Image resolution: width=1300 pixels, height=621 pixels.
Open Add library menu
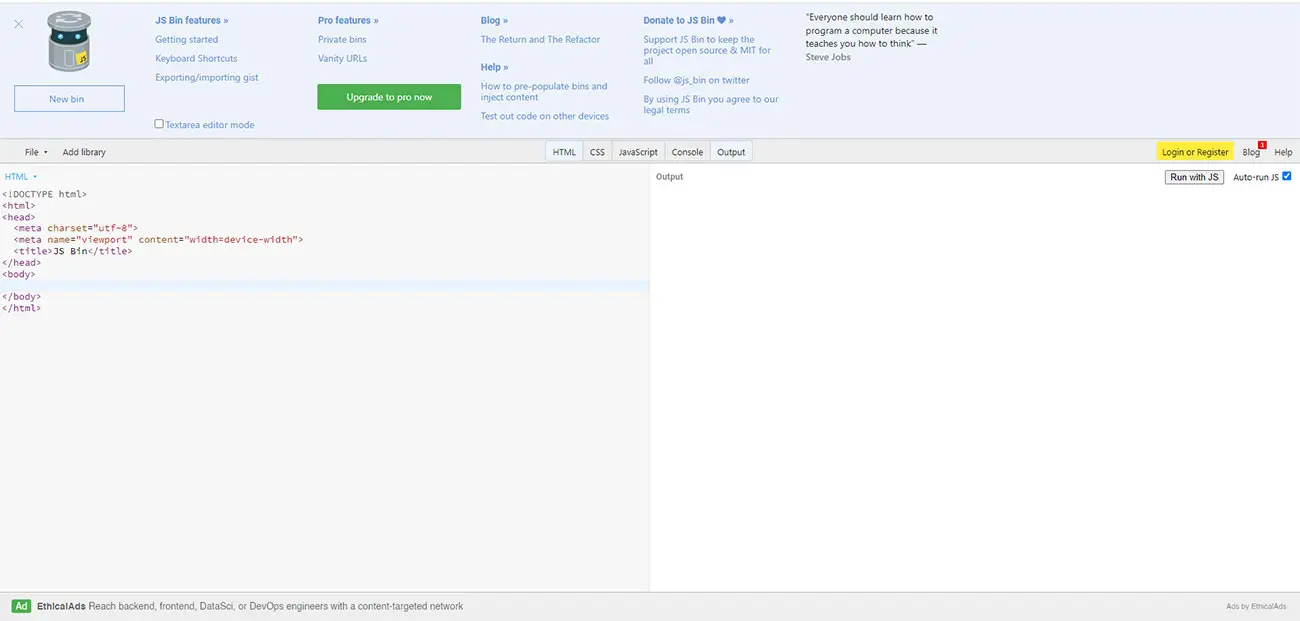point(84,152)
